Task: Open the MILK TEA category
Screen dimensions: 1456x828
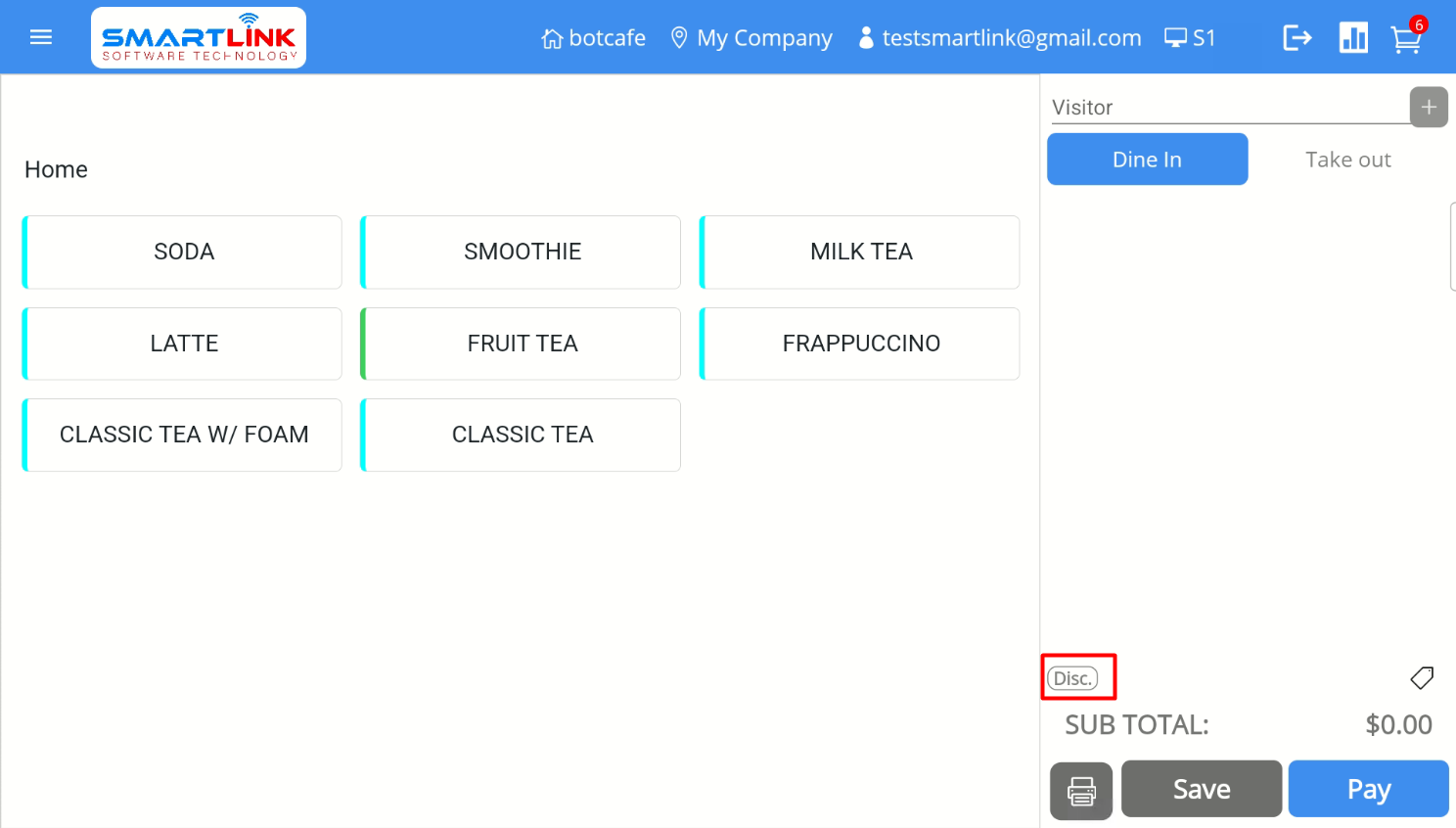Action: 860,253
